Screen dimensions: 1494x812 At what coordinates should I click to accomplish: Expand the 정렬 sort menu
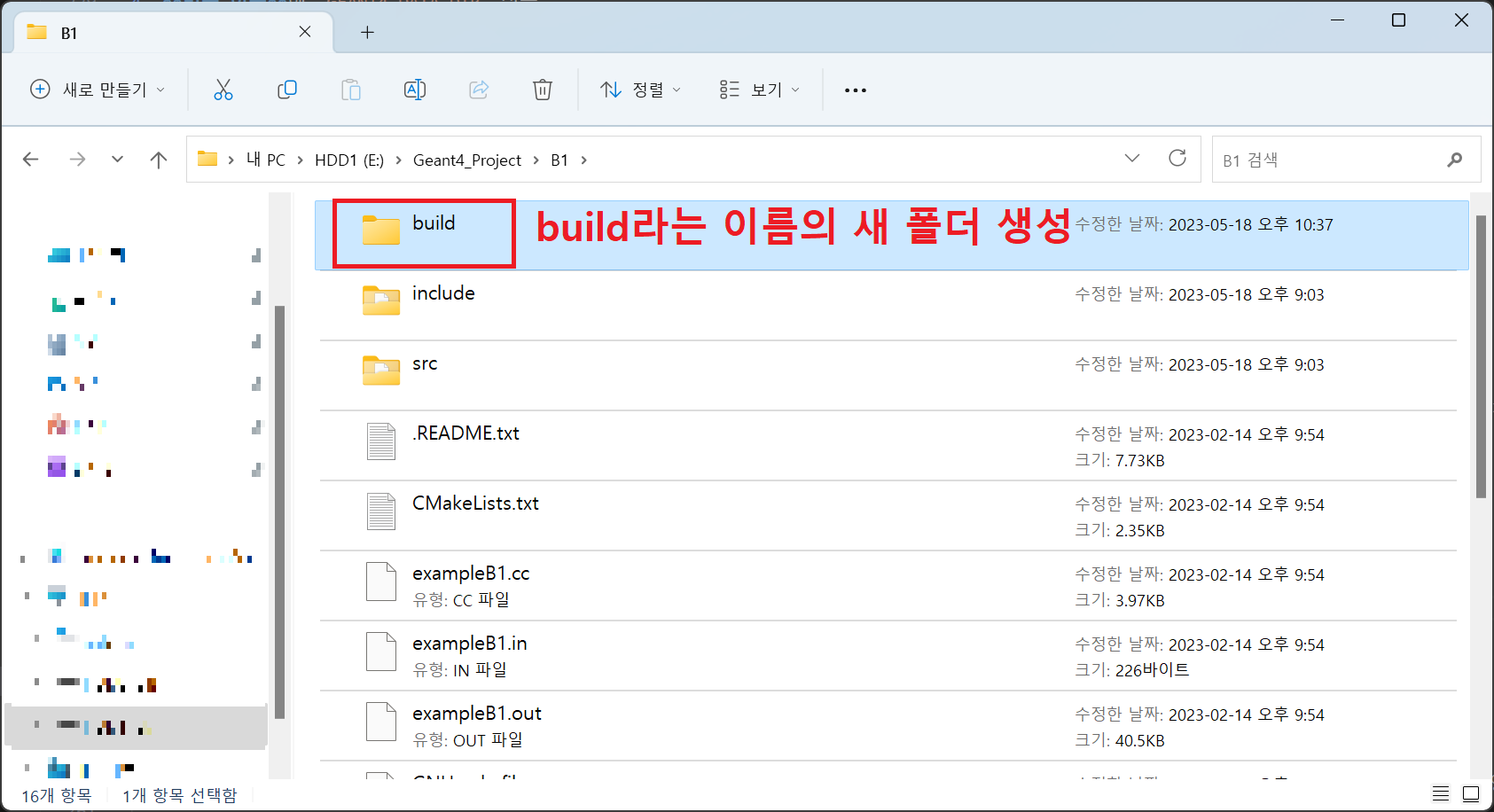[640, 90]
